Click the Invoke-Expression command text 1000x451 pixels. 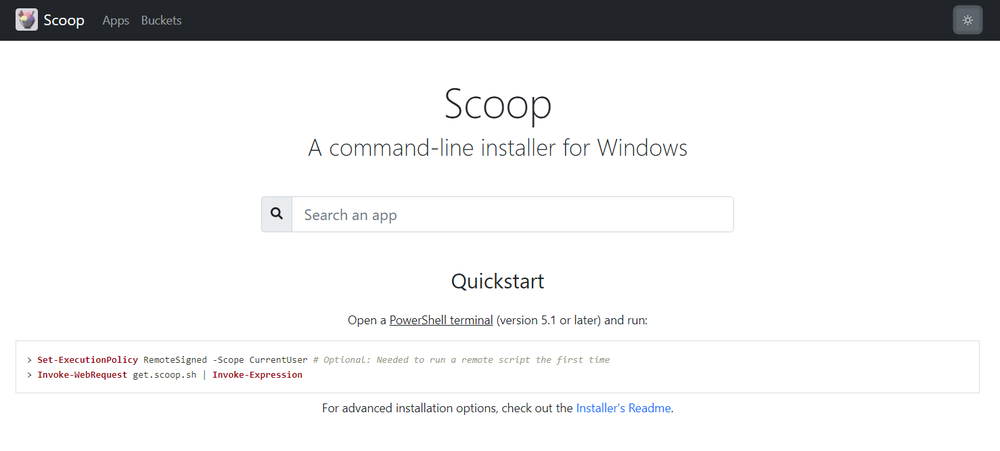(257, 374)
